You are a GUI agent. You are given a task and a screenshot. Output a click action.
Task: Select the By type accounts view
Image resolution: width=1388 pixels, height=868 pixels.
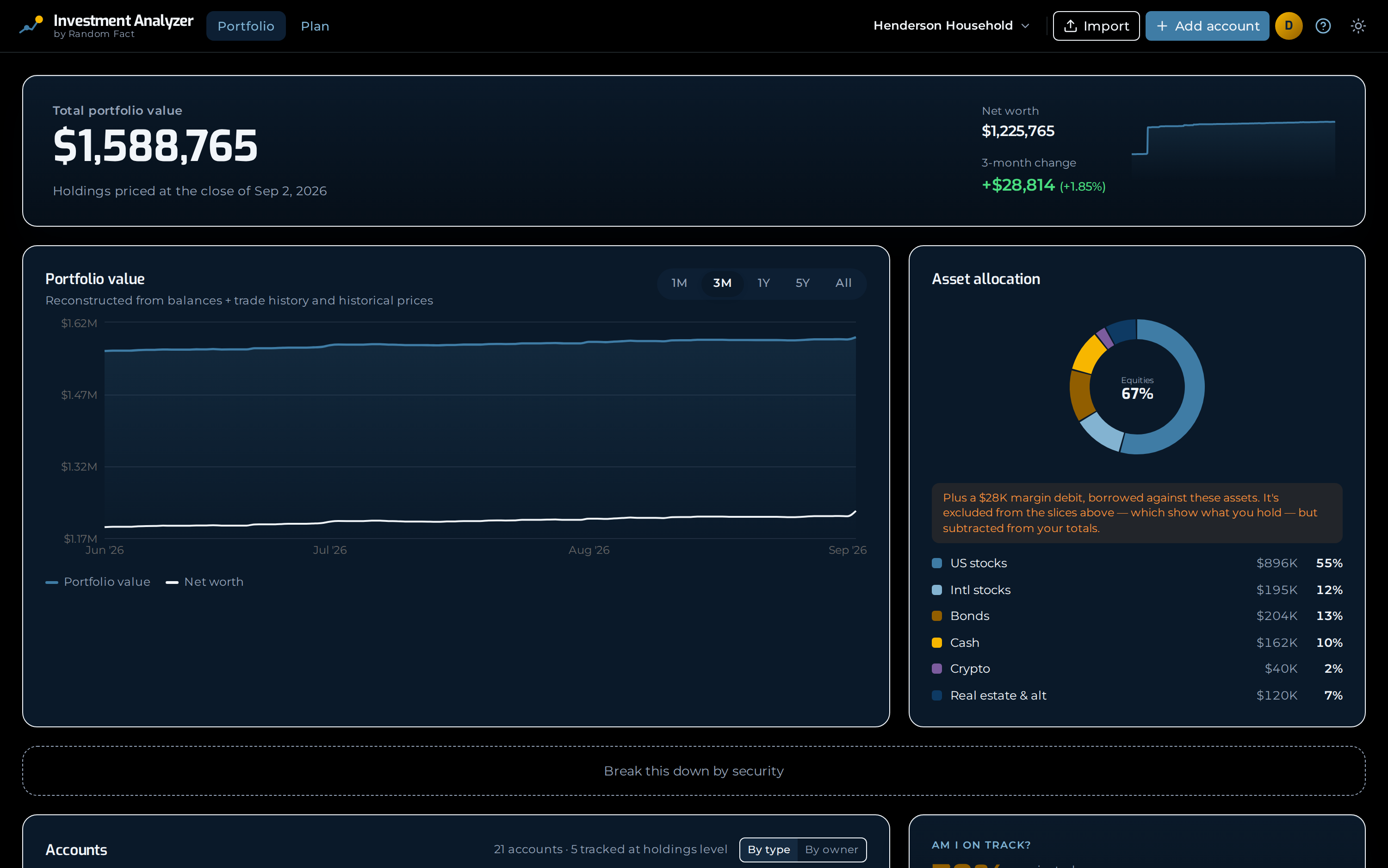tap(768, 849)
